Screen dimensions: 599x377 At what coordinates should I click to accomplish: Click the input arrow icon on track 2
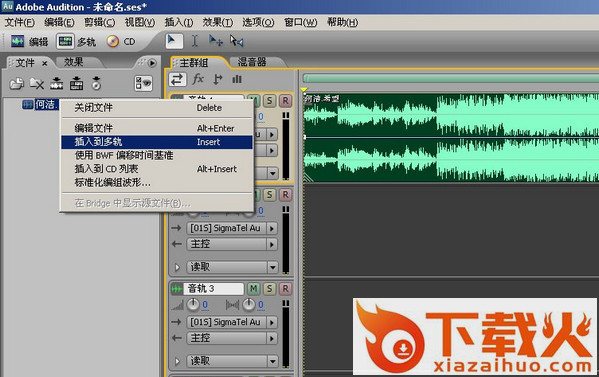click(x=176, y=228)
